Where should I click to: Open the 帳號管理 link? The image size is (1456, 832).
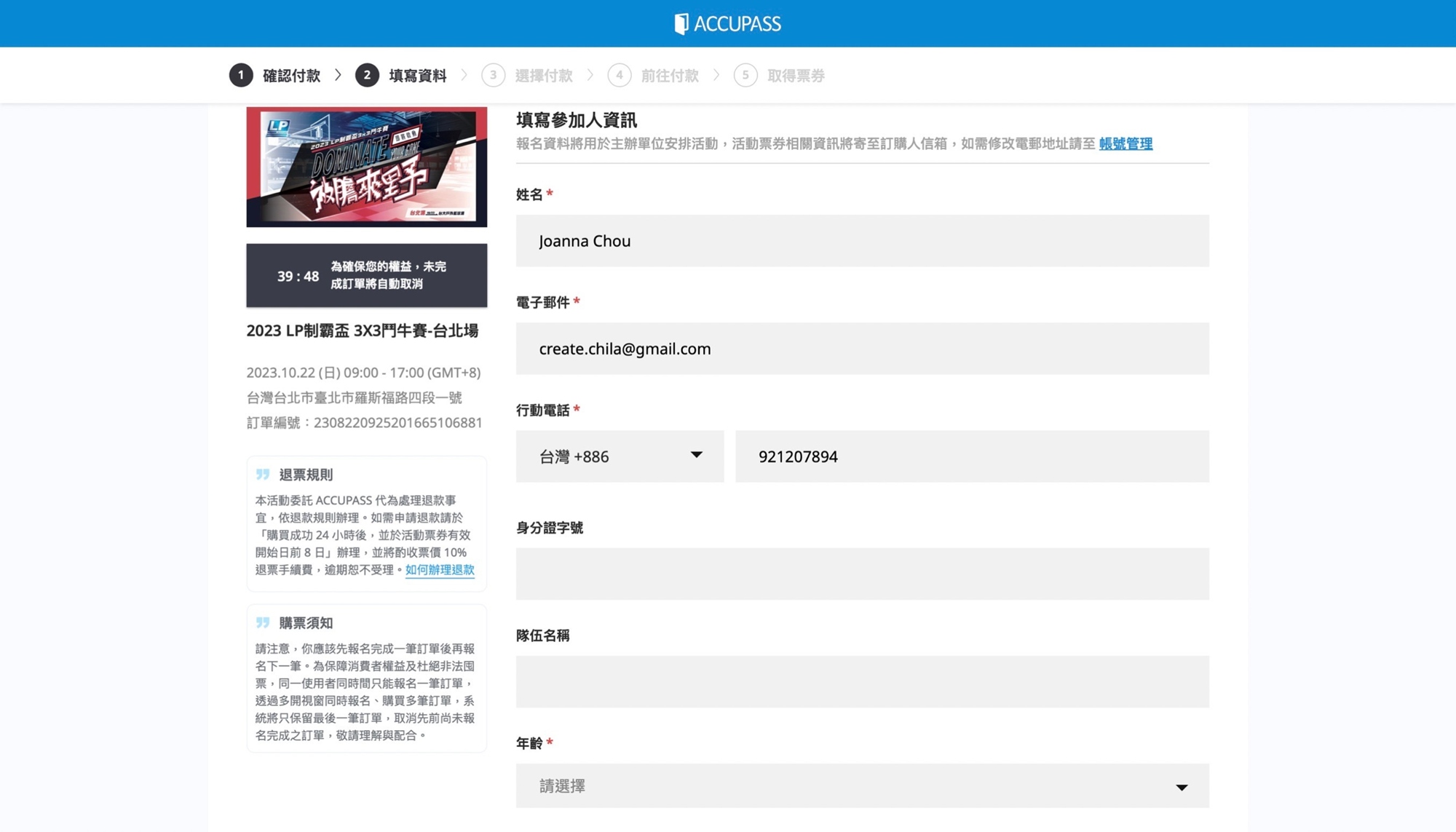(x=1125, y=144)
